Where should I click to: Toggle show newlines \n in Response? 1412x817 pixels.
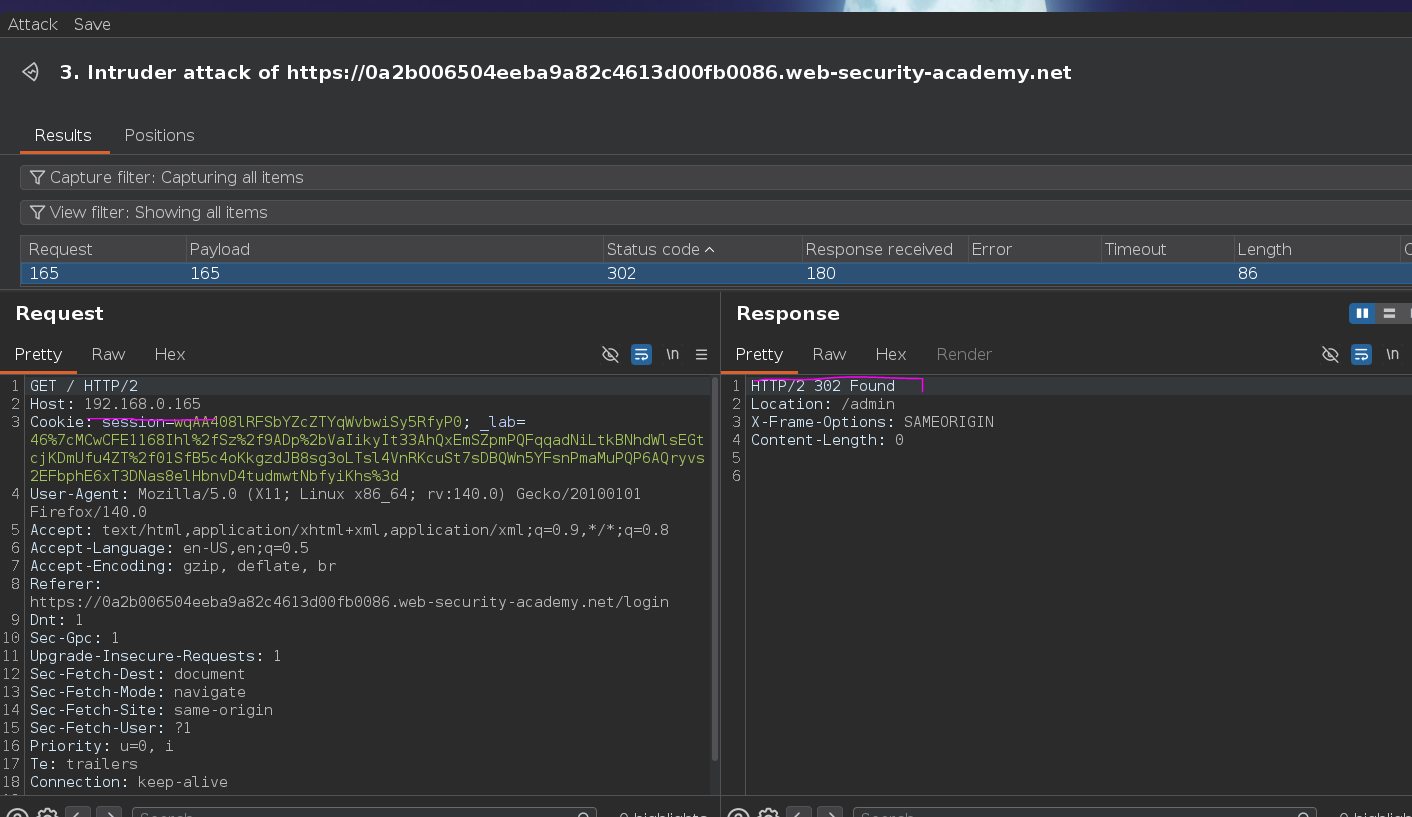pos(1392,354)
